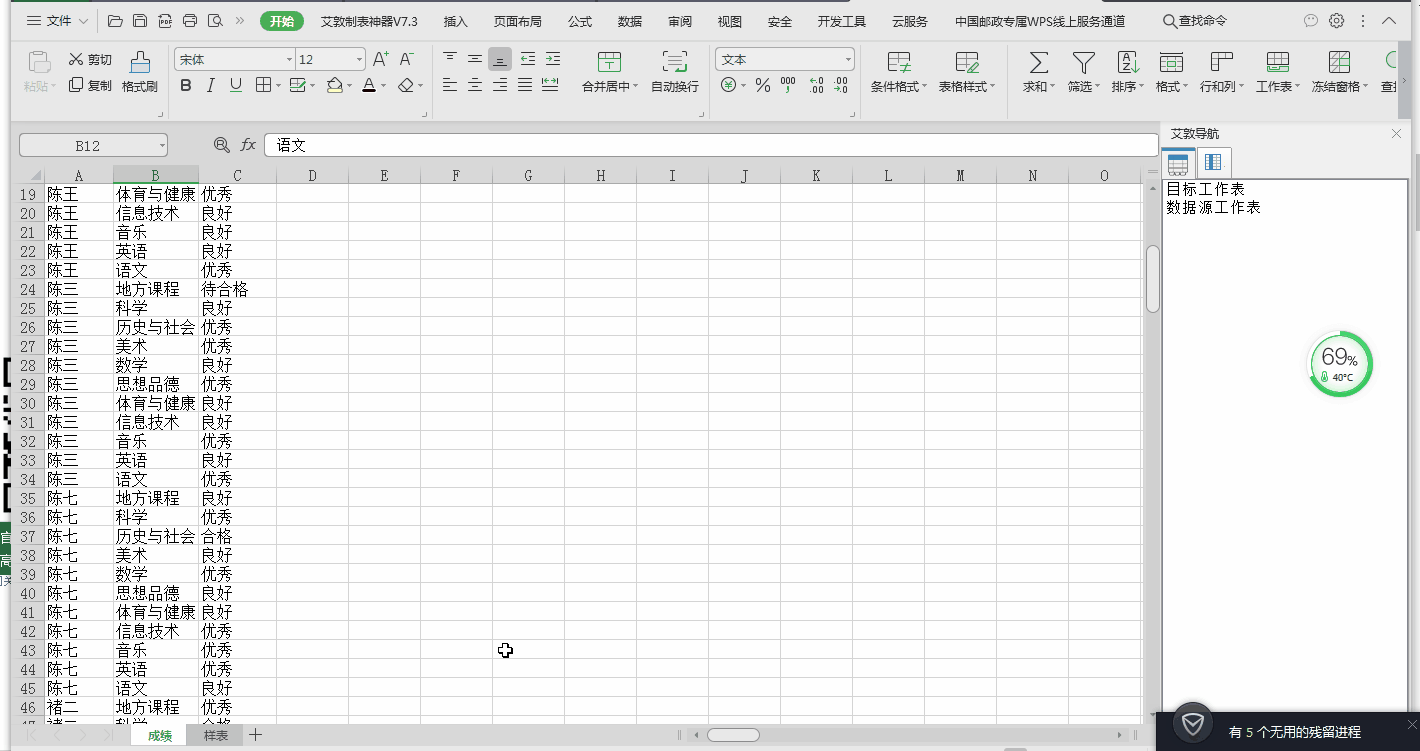Click the bottom align icon
Image resolution: width=1420 pixels, height=751 pixels.
(x=500, y=59)
